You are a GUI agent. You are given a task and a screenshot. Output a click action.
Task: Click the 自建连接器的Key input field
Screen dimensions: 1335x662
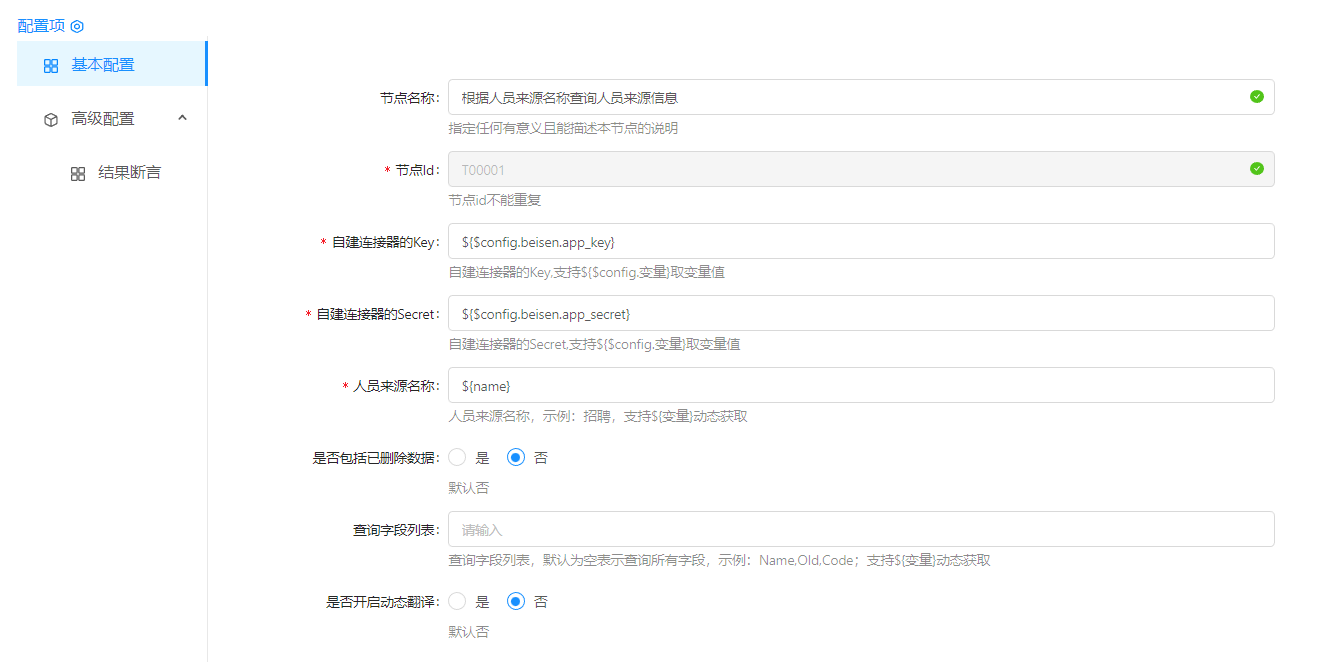coord(860,241)
